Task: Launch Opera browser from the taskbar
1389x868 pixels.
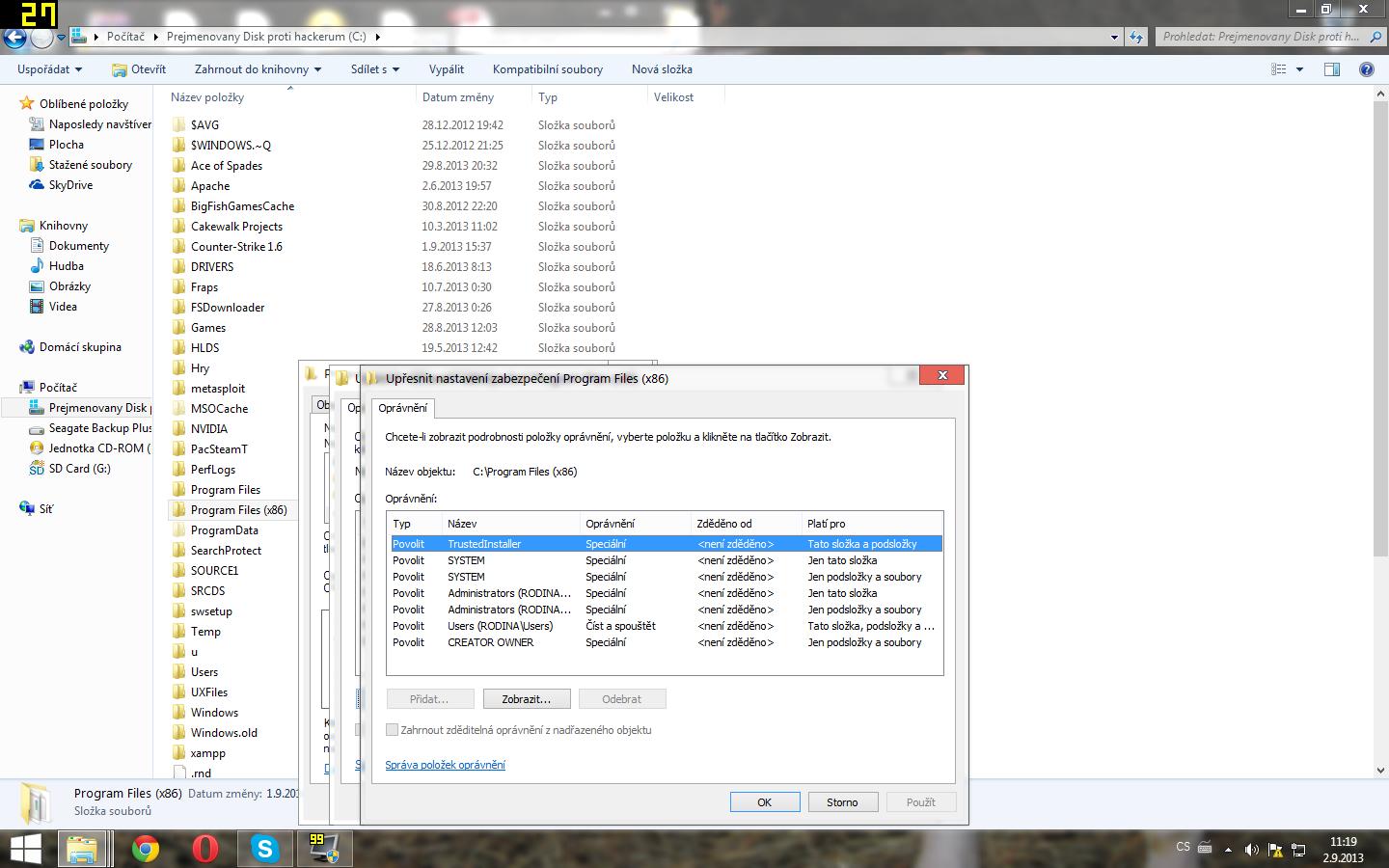Action: 204,849
